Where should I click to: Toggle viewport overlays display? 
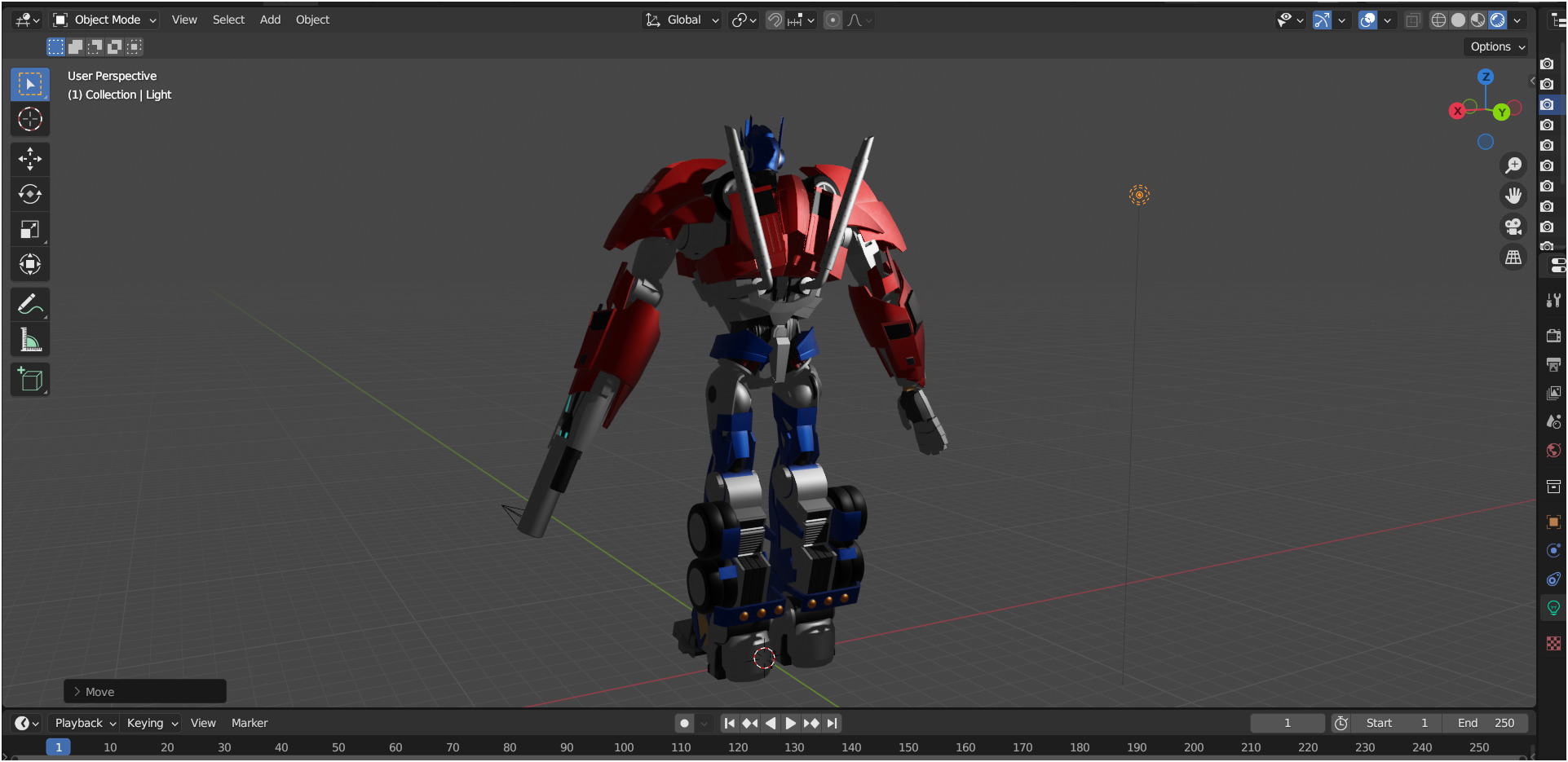coord(1367,20)
